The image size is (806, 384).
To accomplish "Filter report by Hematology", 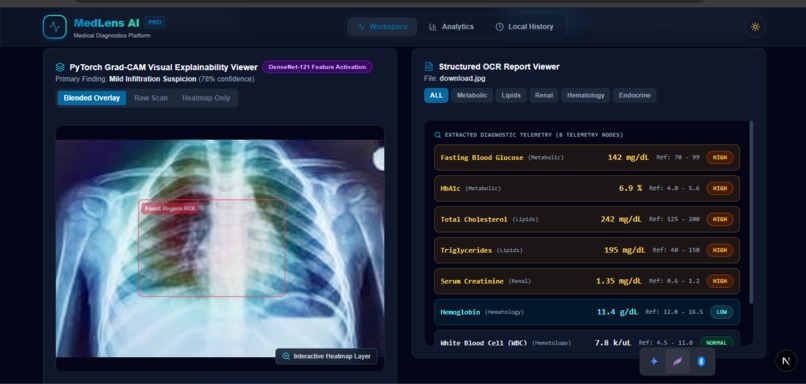I will click(585, 96).
